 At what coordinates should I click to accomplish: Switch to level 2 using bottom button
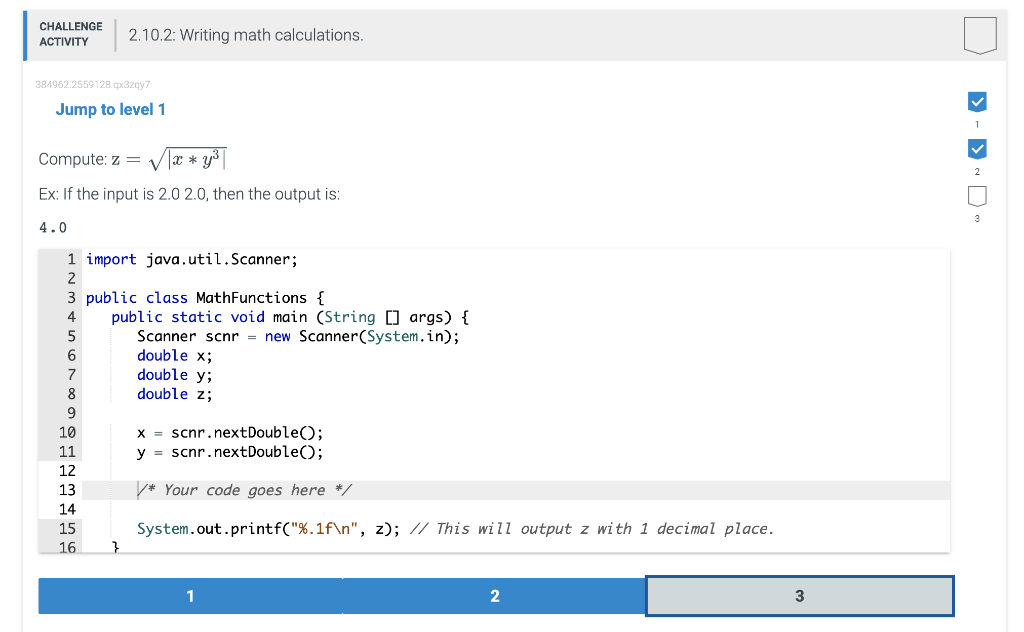point(494,595)
